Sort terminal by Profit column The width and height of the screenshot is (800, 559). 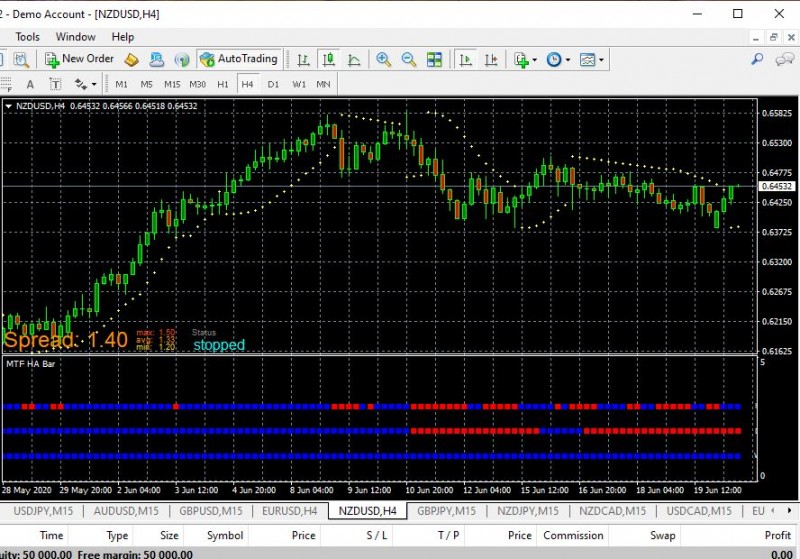coord(778,535)
